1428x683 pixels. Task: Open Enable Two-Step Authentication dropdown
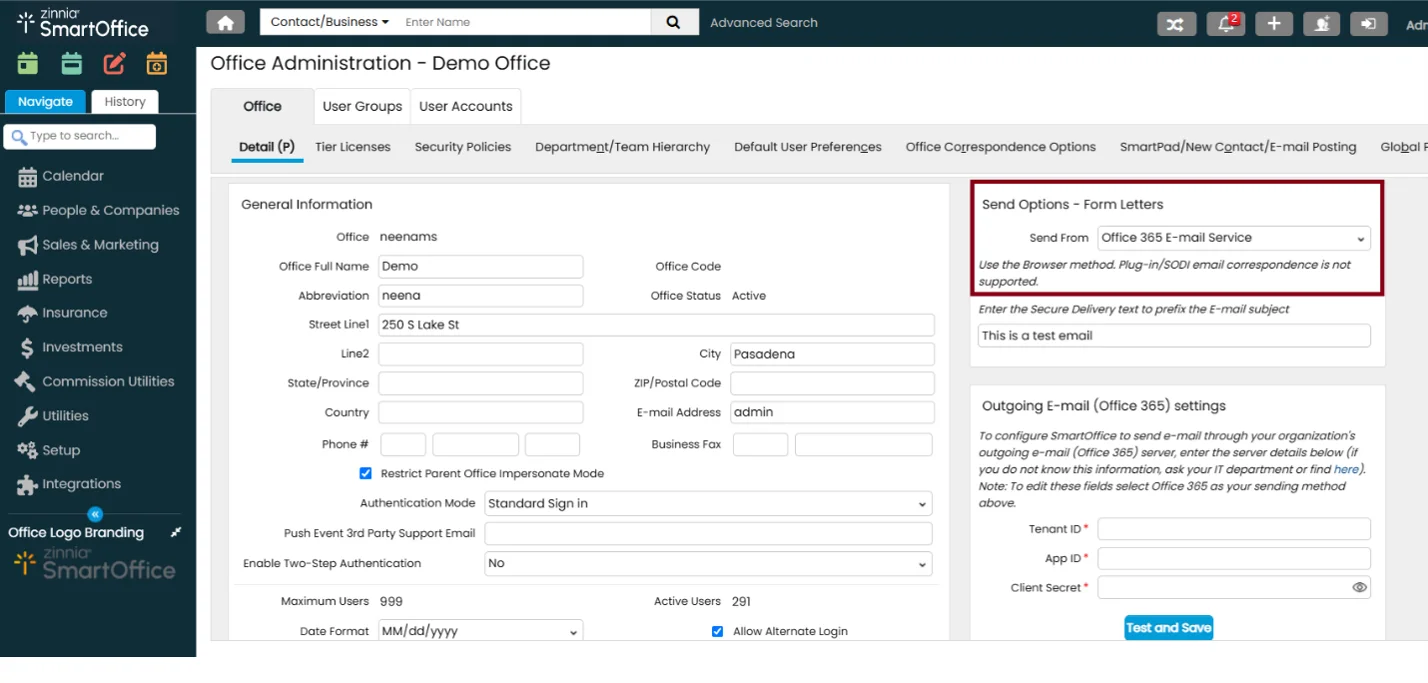708,564
